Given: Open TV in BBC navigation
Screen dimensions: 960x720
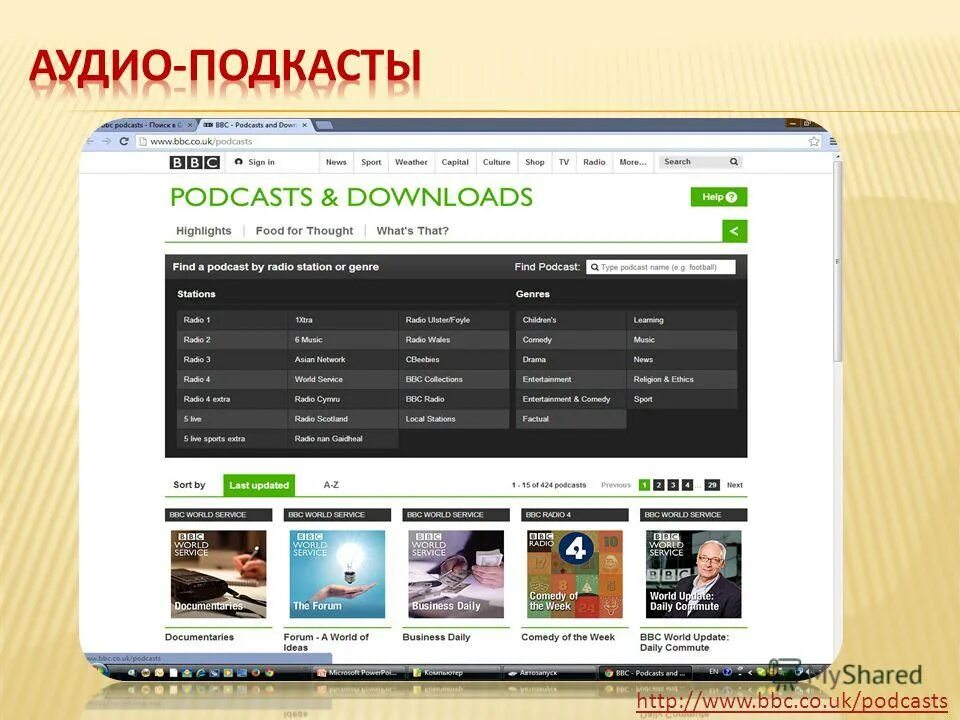Looking at the screenshot, I should coord(564,162).
